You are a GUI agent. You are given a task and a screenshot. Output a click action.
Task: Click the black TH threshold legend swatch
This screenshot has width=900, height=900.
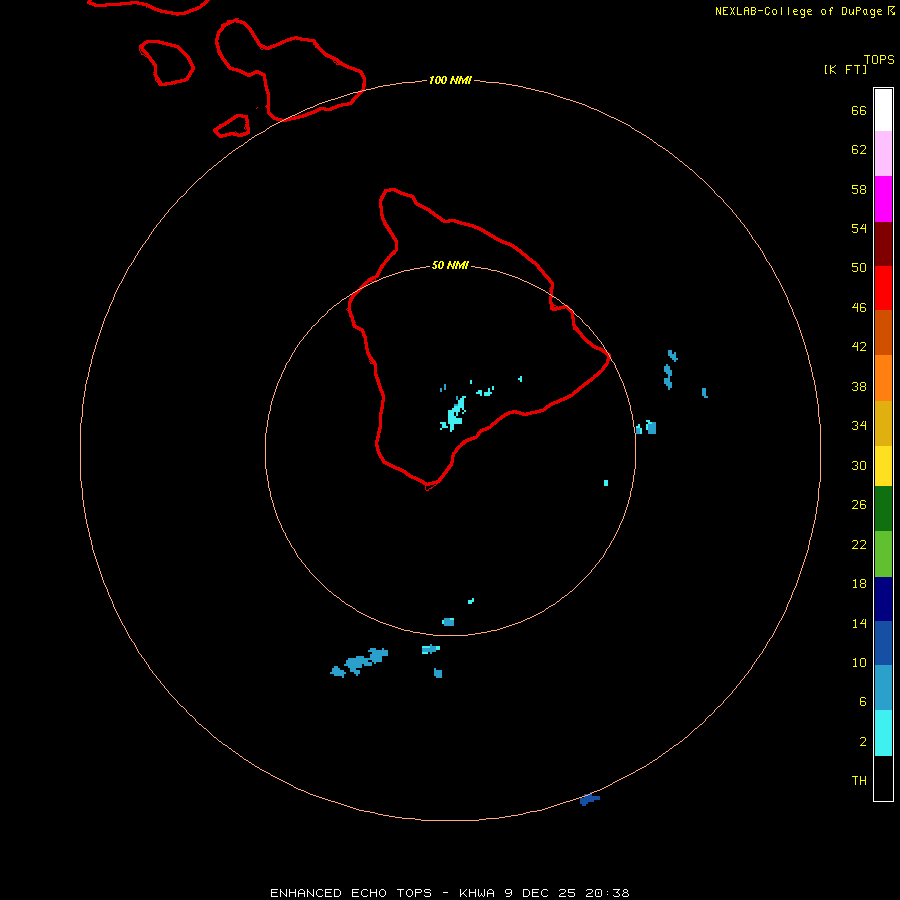coord(883,778)
